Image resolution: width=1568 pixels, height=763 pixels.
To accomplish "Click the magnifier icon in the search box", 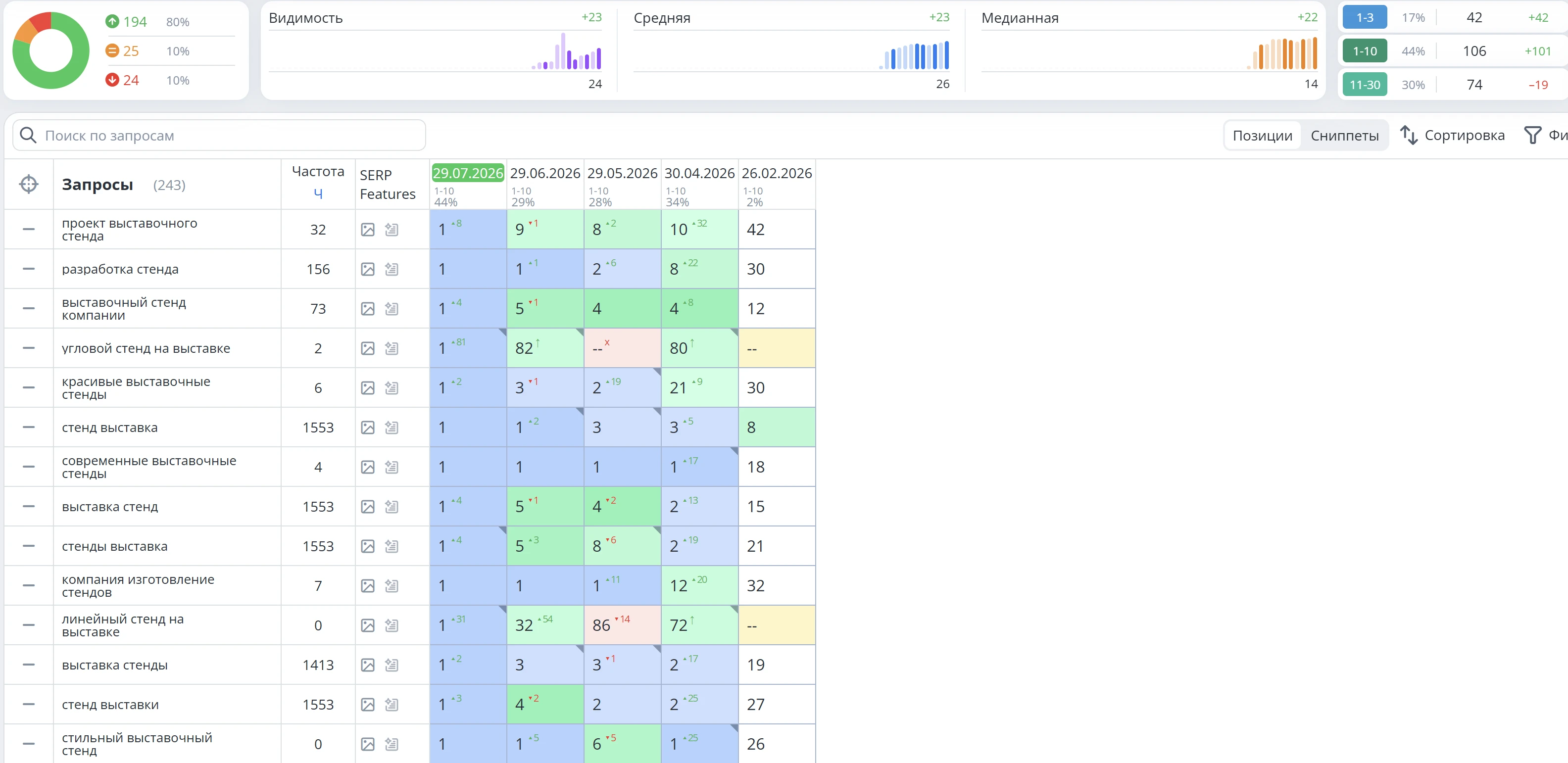I will (28, 135).
